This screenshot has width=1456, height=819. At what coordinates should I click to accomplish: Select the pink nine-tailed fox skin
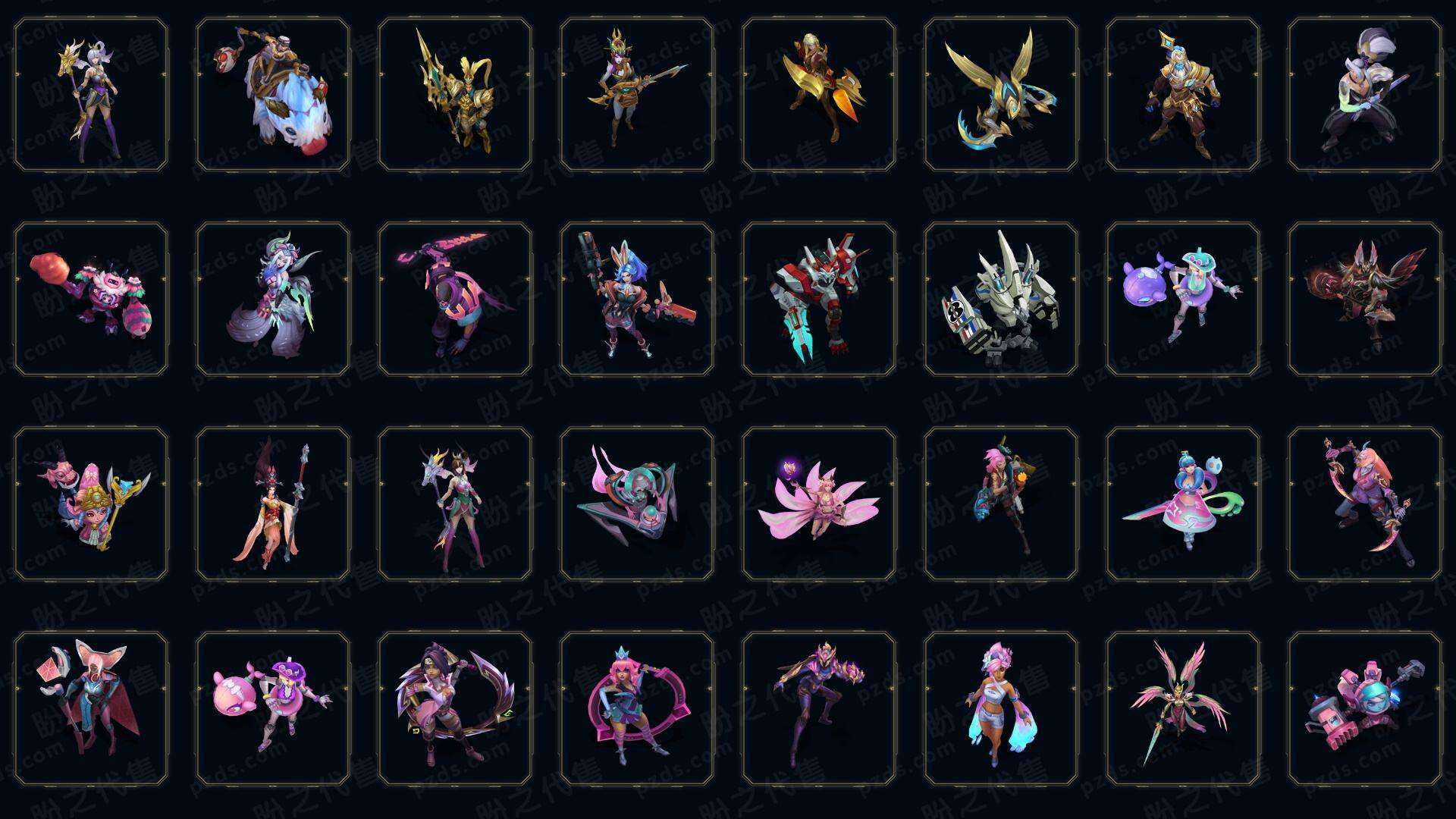click(819, 504)
